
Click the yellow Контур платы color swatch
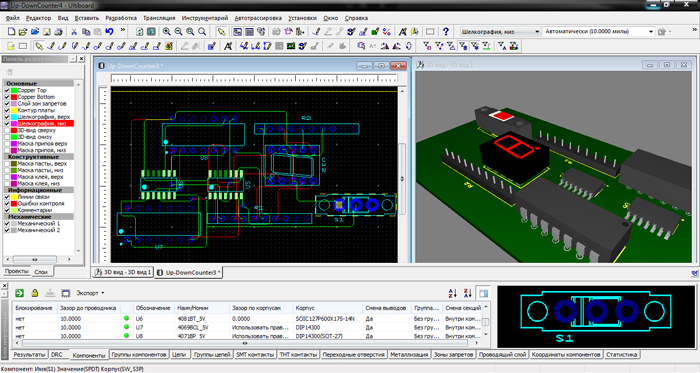coord(14,110)
